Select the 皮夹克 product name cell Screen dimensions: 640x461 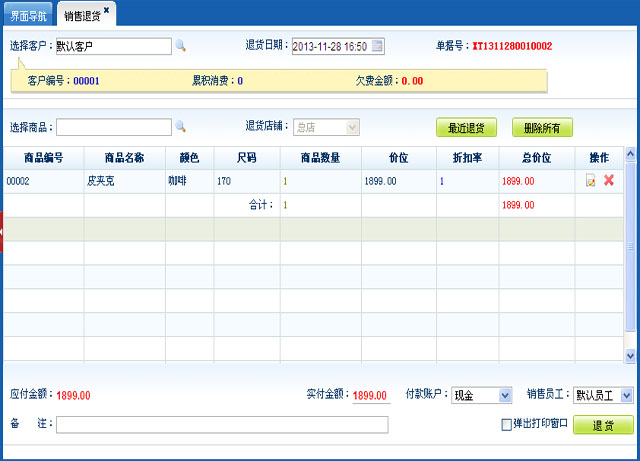click(x=124, y=181)
